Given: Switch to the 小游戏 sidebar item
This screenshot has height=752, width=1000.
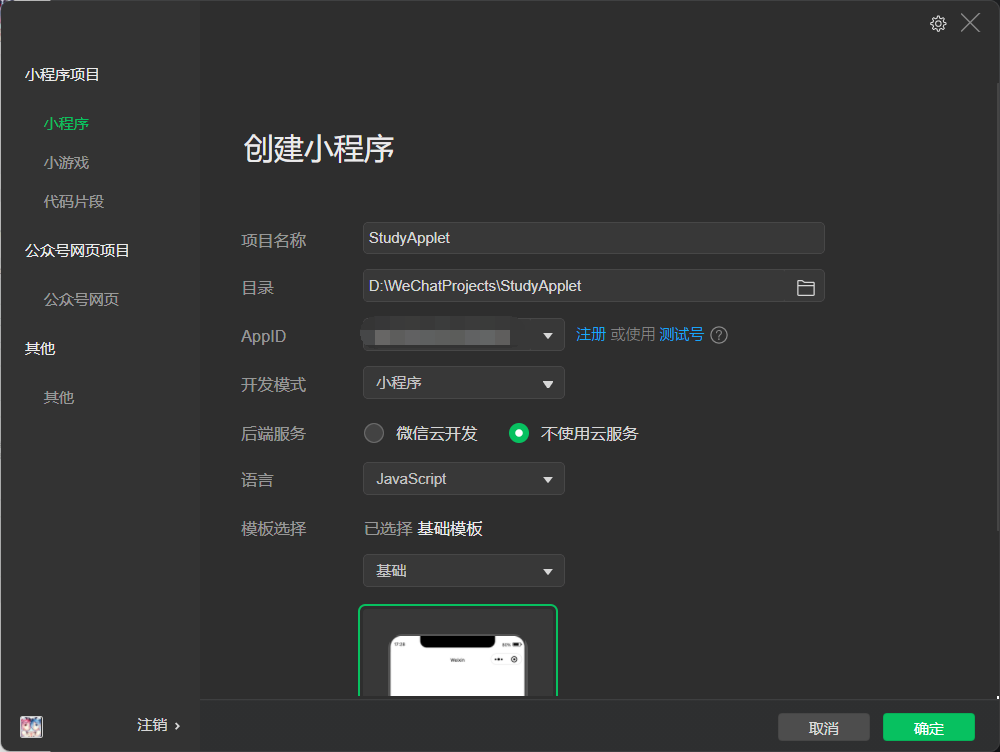Looking at the screenshot, I should pos(67,162).
